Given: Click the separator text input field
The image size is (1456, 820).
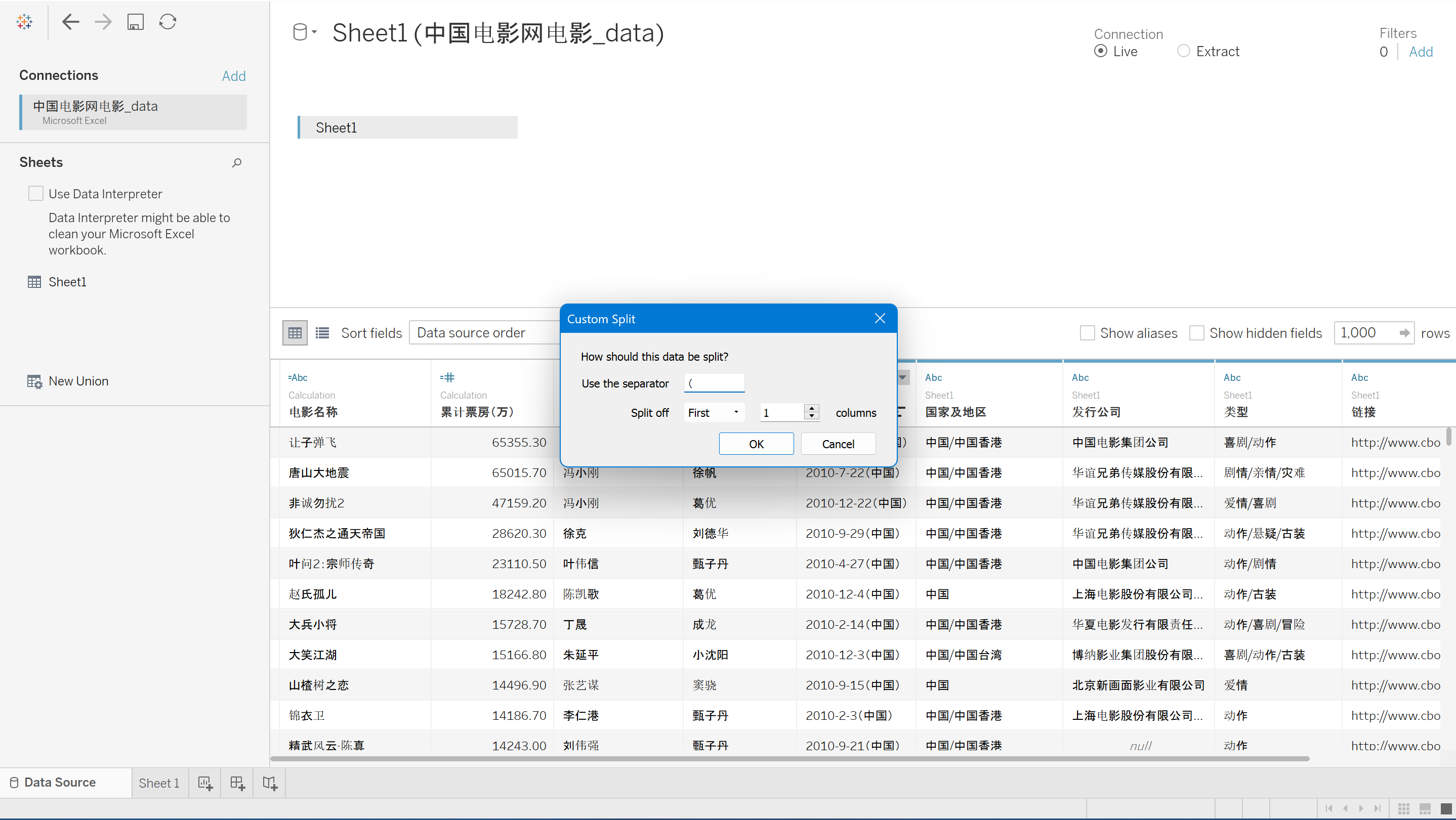Looking at the screenshot, I should [x=714, y=383].
